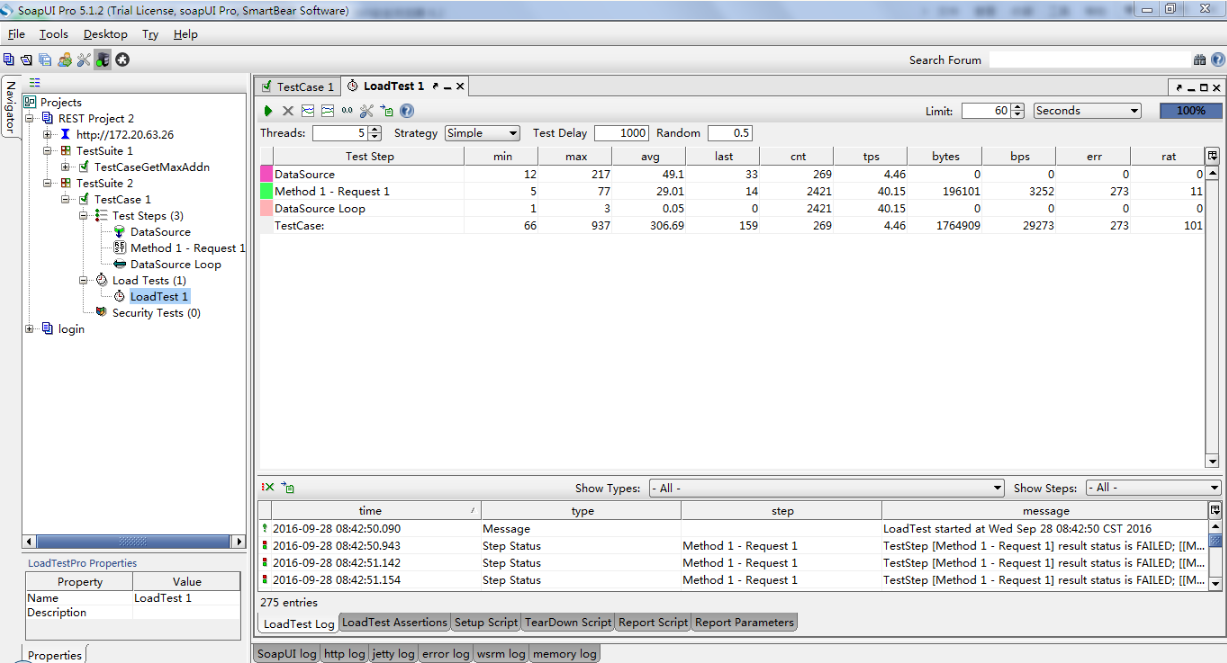
Task: Click the green Method 1 - Request 1 swatch
Action: point(266,191)
